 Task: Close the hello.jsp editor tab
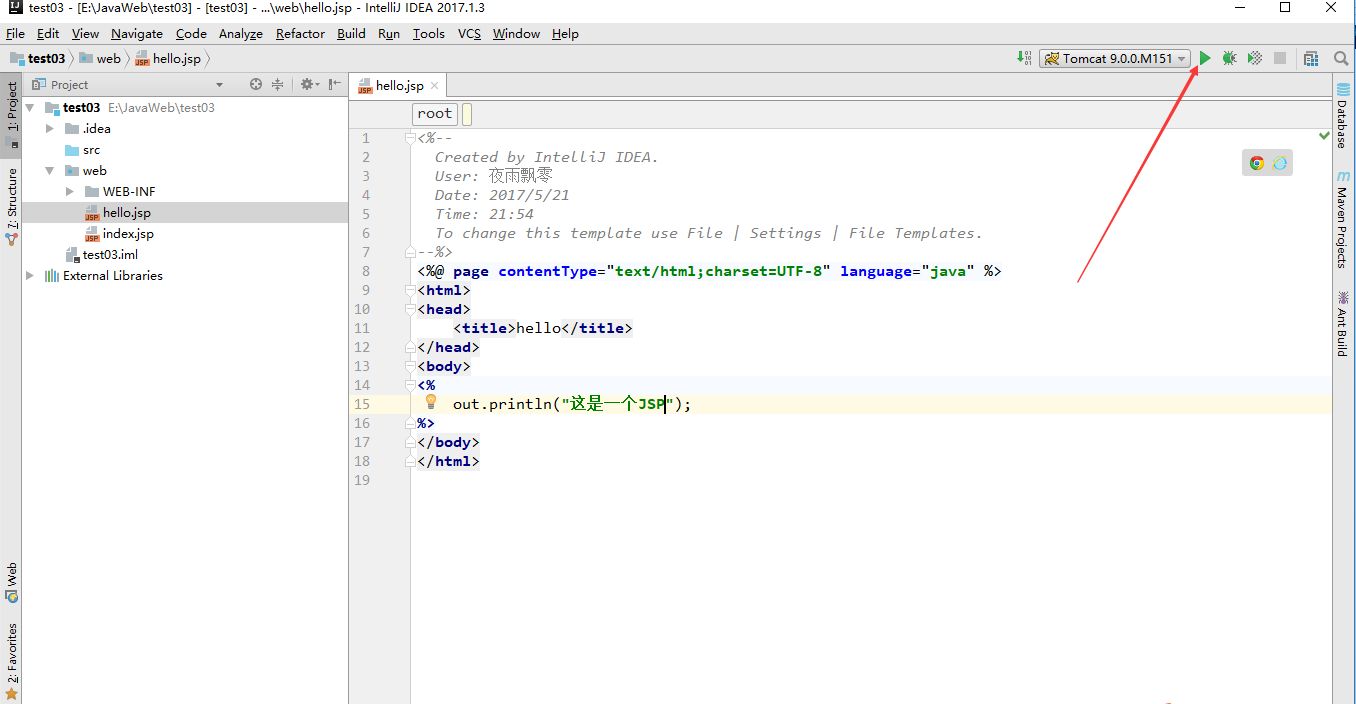click(434, 86)
